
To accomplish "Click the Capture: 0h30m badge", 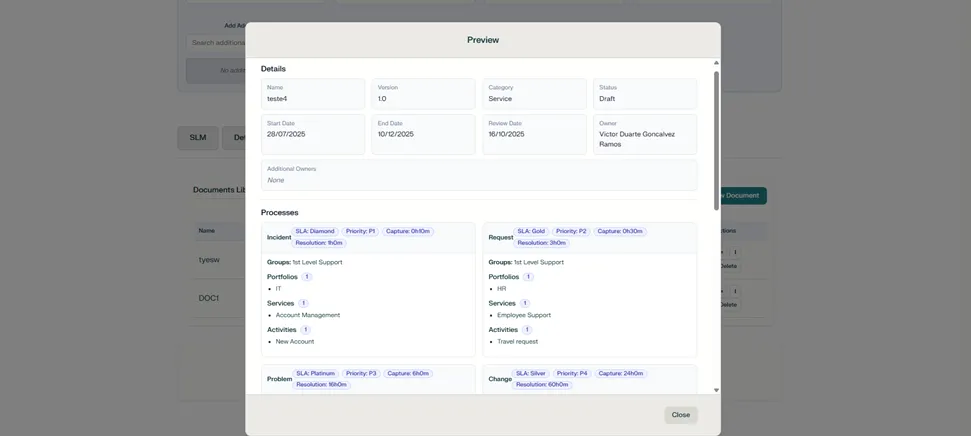I will pos(620,231).
